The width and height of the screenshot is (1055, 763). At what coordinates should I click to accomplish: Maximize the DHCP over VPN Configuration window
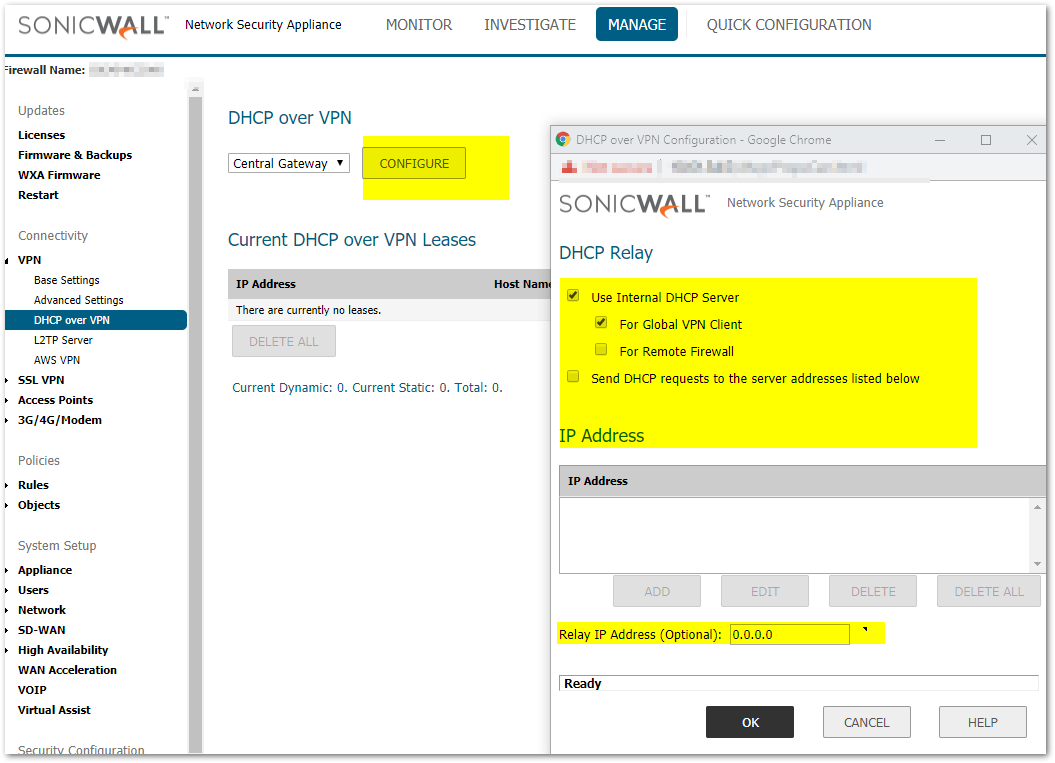click(x=986, y=140)
